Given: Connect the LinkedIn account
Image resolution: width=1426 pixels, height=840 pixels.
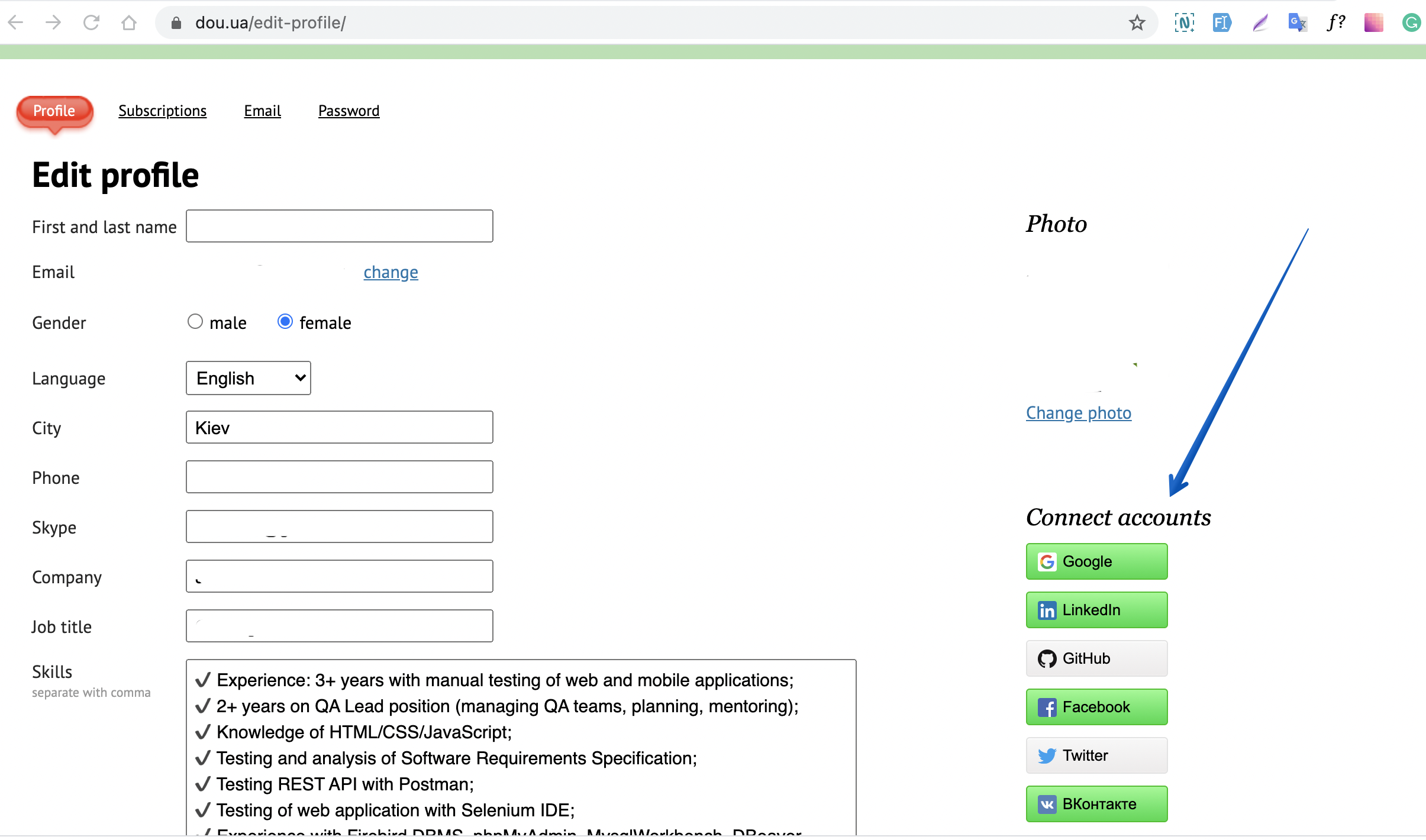Looking at the screenshot, I should (1096, 610).
